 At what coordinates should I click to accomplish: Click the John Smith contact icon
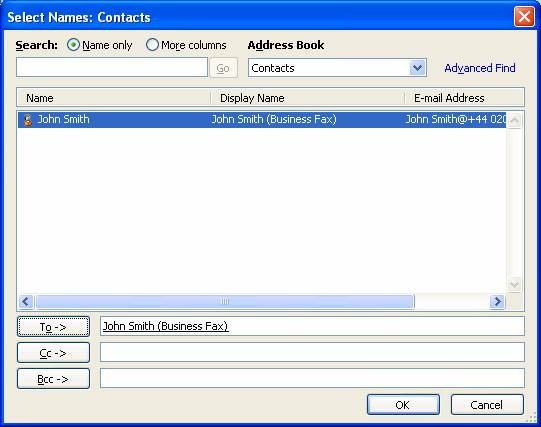point(28,120)
